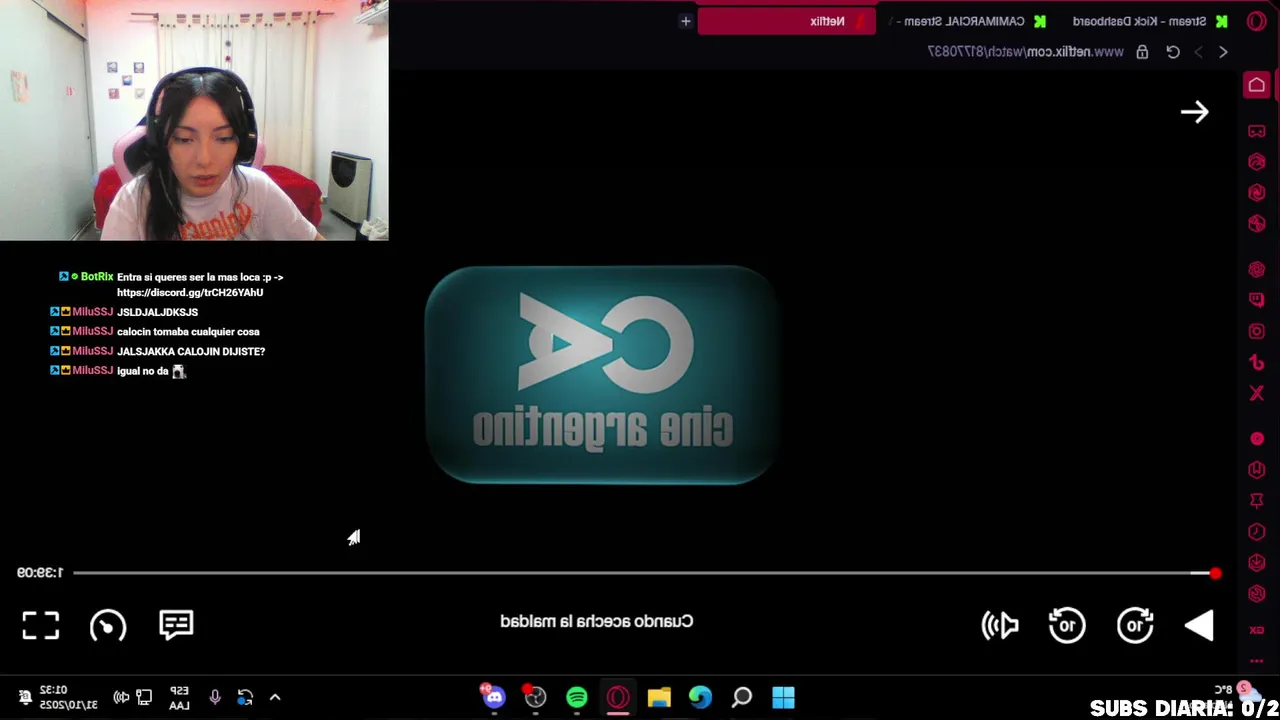This screenshot has width=1280, height=720.
Task: Open Twitch in the Opera sidebar
Action: (x=1257, y=300)
